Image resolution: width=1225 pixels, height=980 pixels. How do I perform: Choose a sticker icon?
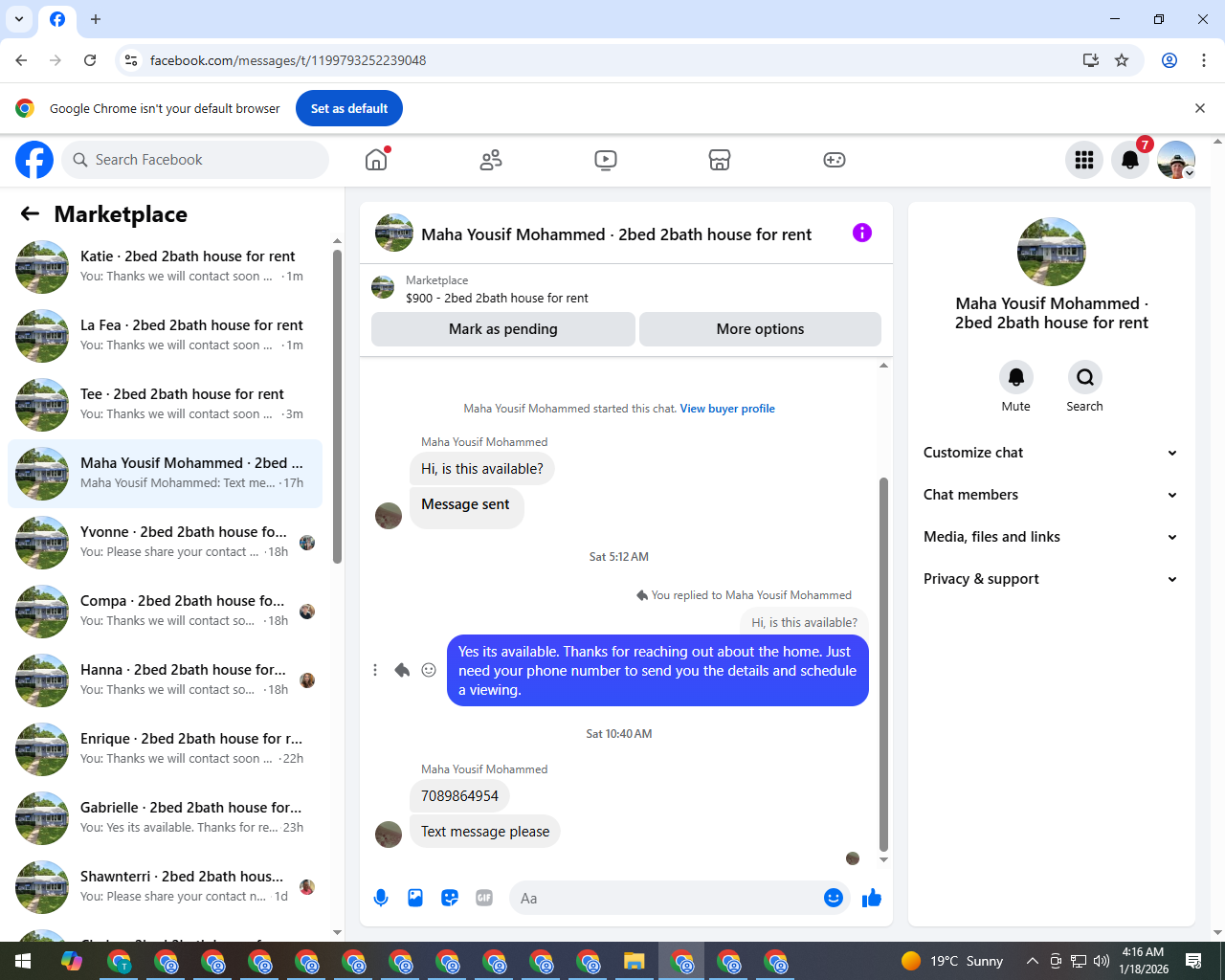[450, 898]
